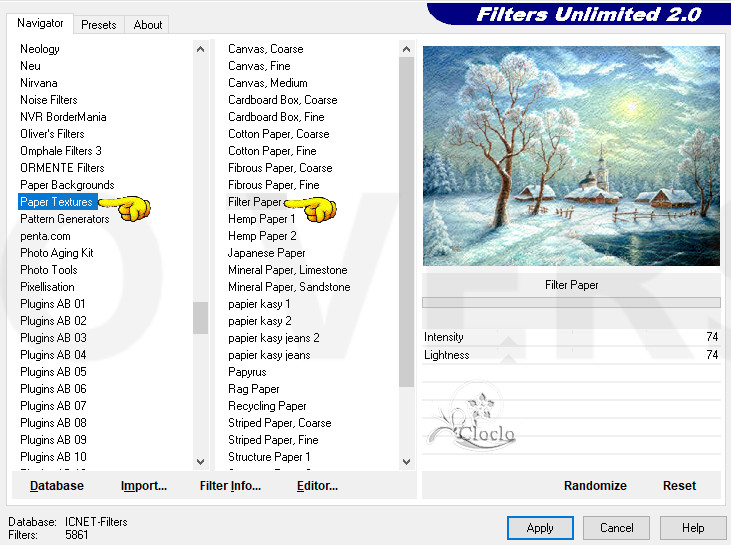Click Import... to add filters
Image resolution: width=731 pixels, height=545 pixels.
144,486
